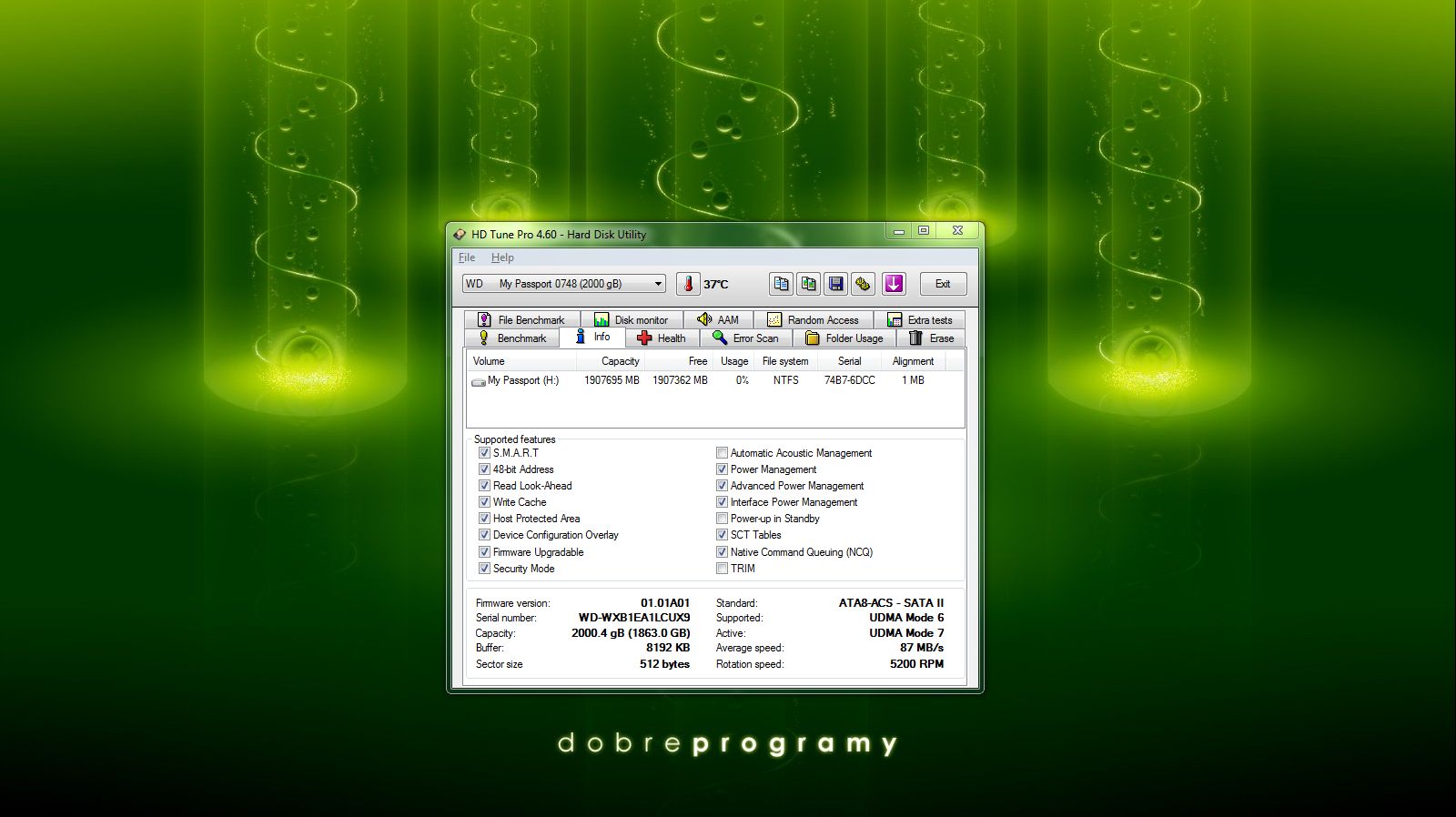Screen dimensions: 1456x817
Task: Click the 1907362 MB free cell
Action: [680, 380]
